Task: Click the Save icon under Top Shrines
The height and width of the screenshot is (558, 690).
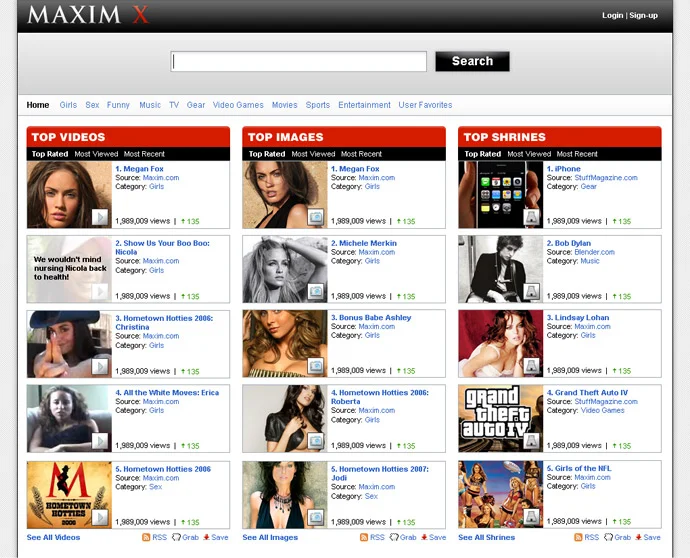Action: (x=638, y=537)
